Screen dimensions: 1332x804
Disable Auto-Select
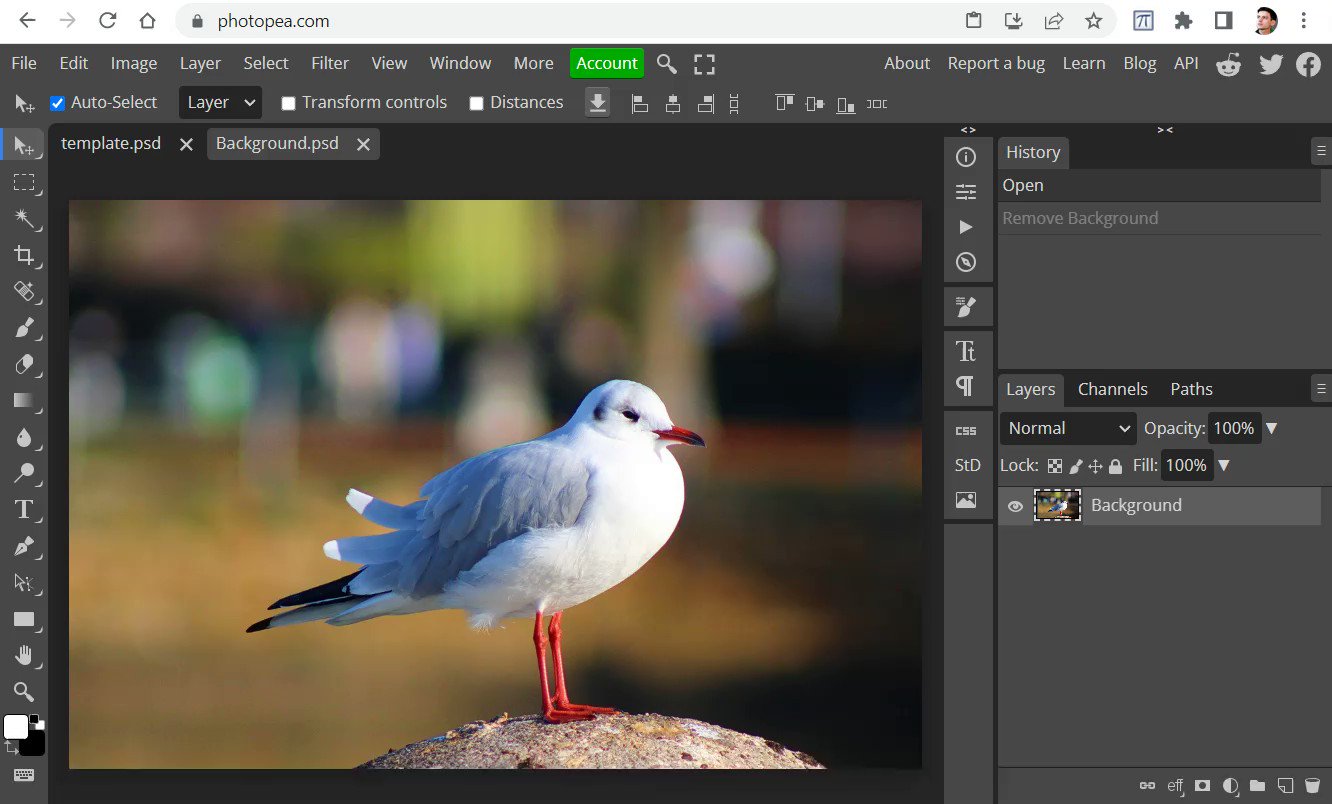57,102
